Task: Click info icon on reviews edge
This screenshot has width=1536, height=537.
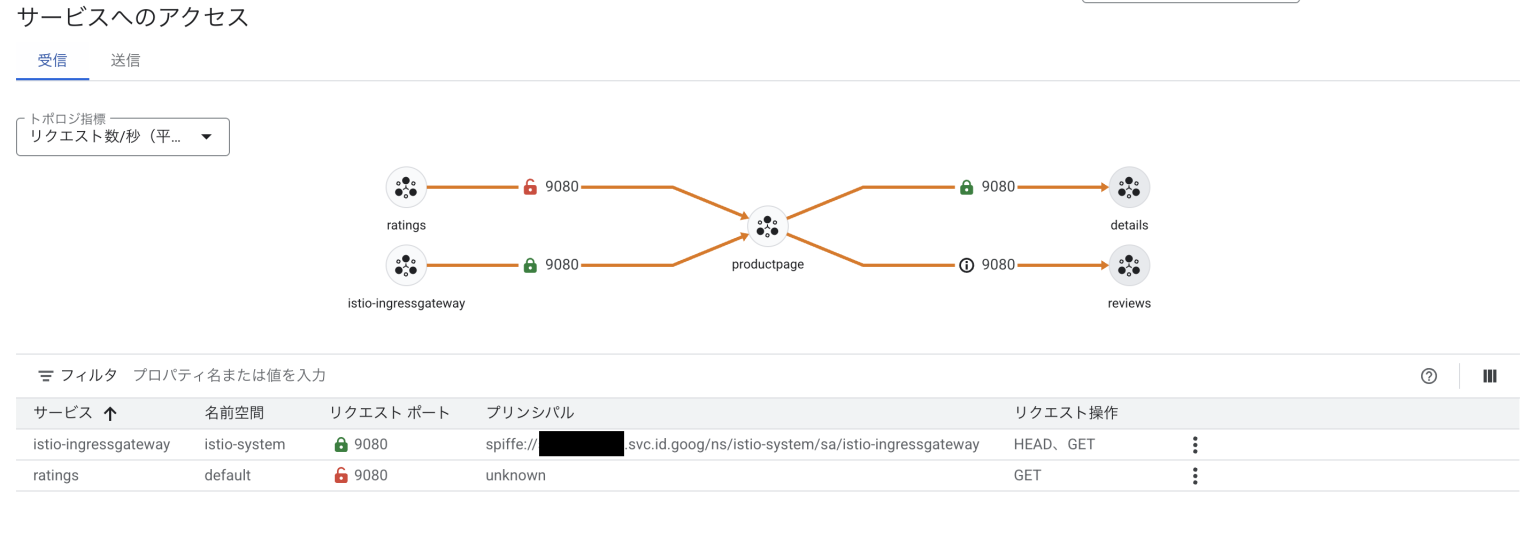Action: [x=966, y=265]
